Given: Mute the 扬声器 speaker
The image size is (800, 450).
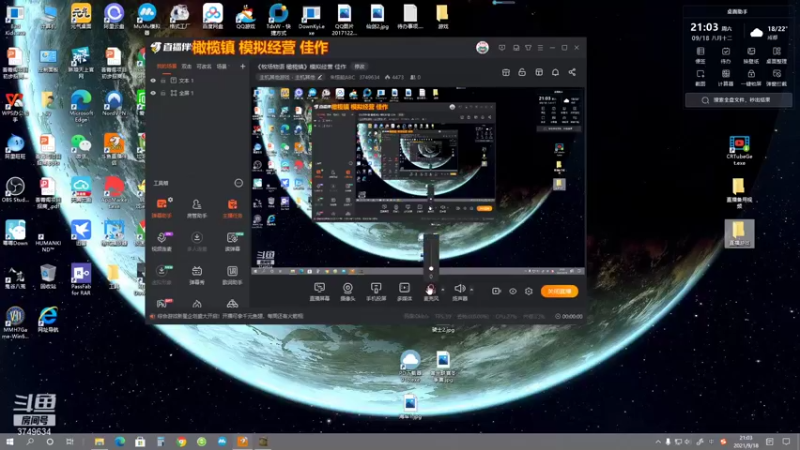Looking at the screenshot, I should pyautogui.click(x=460, y=291).
